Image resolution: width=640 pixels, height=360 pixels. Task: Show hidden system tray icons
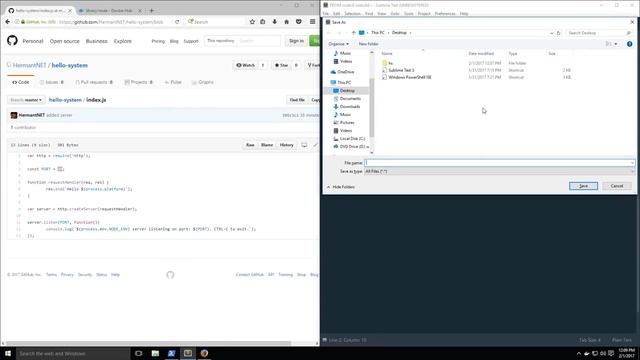[x=579, y=353]
